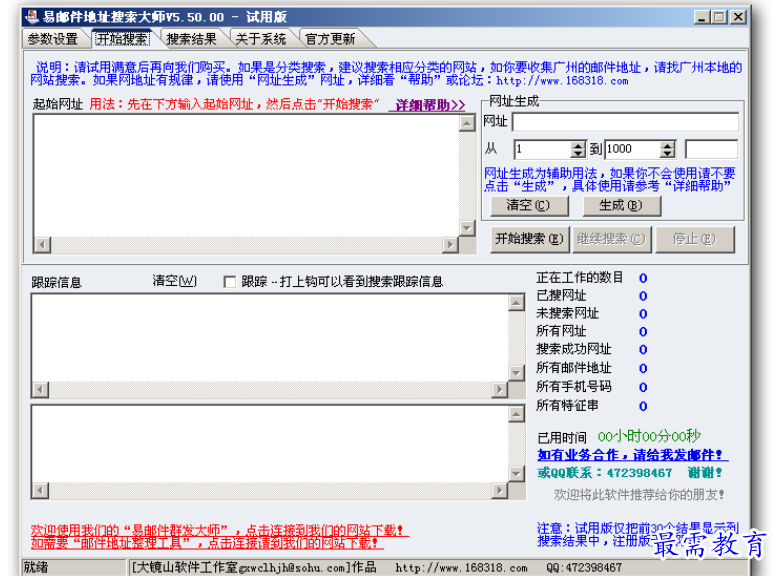Viewport: 775px width, 576px height.
Task: Decrease the 从 value with down arrow
Action: (x=578, y=154)
